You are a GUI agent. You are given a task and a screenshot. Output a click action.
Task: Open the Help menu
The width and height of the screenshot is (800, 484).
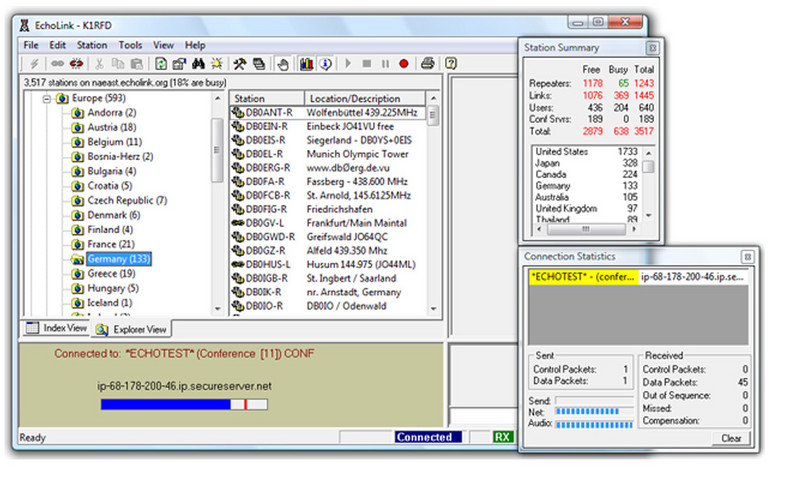coord(195,45)
